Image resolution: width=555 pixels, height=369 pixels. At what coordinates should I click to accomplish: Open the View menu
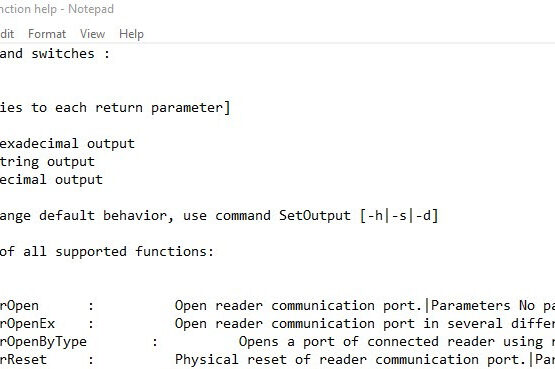[92, 34]
